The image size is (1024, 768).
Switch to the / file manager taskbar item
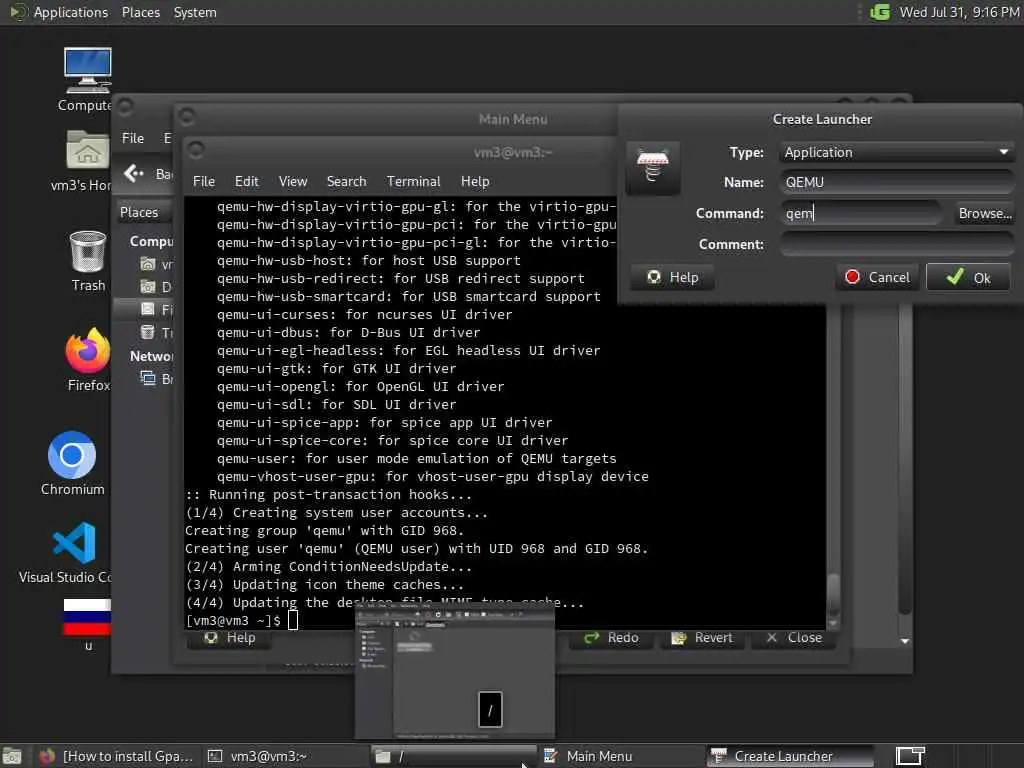pyautogui.click(x=453, y=756)
